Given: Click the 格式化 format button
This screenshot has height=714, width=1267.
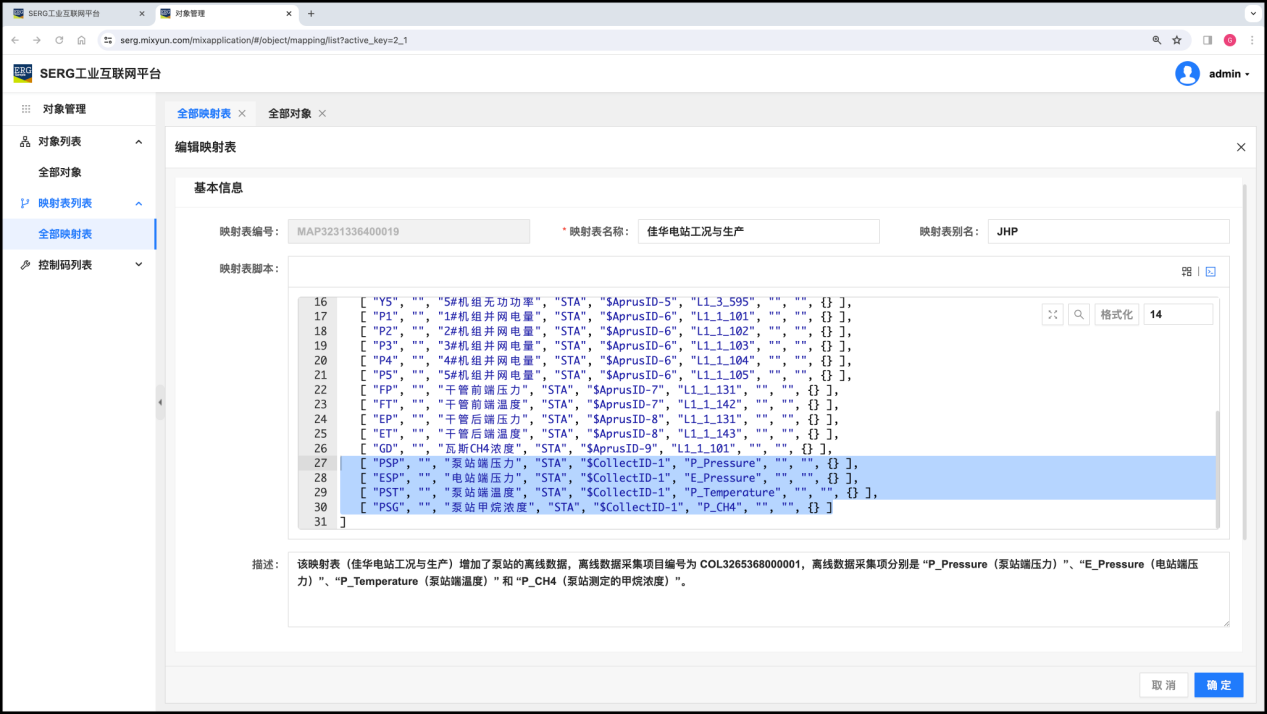Looking at the screenshot, I should click(1116, 314).
